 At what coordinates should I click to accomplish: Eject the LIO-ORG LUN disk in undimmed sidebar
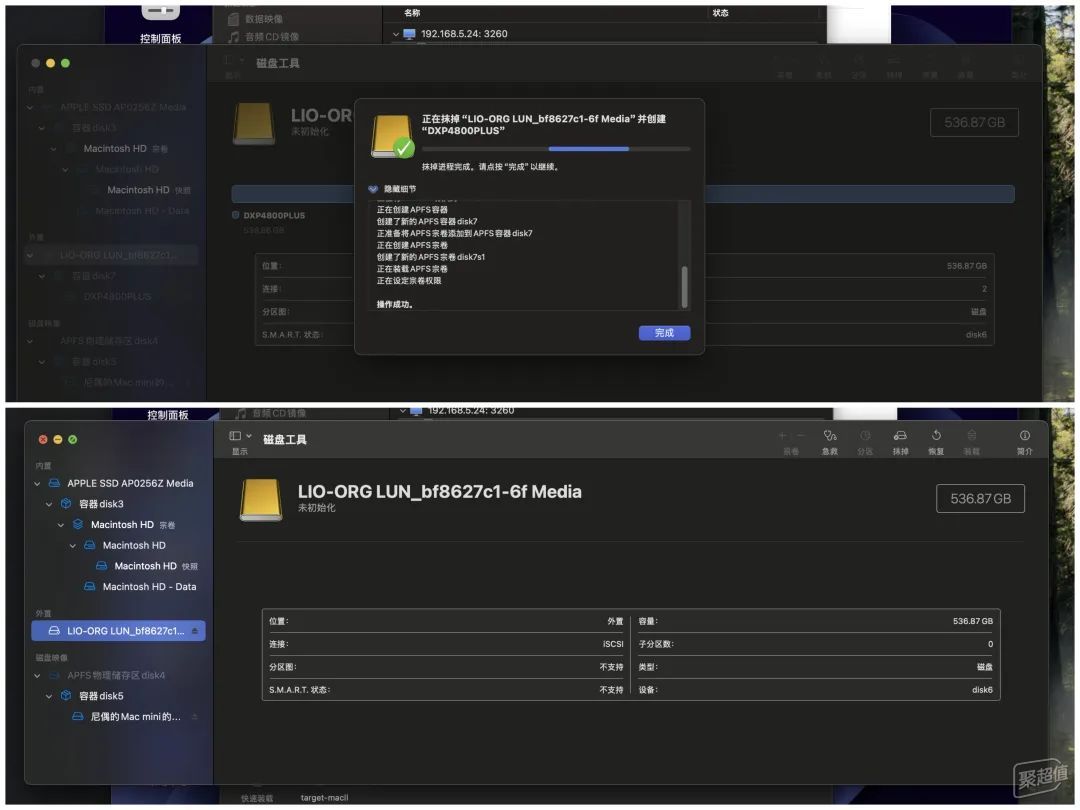195,630
